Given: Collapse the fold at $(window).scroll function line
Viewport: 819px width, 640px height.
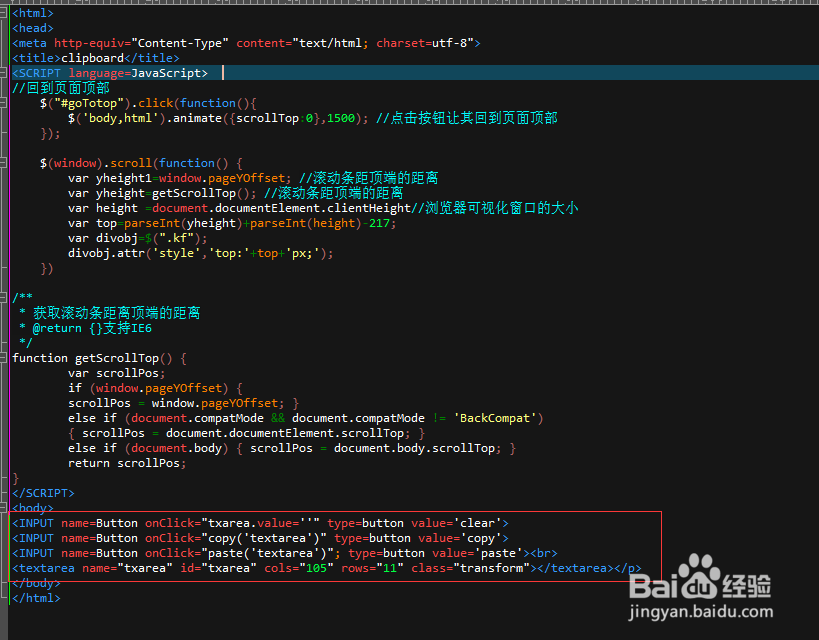Looking at the screenshot, I should [x=3, y=163].
